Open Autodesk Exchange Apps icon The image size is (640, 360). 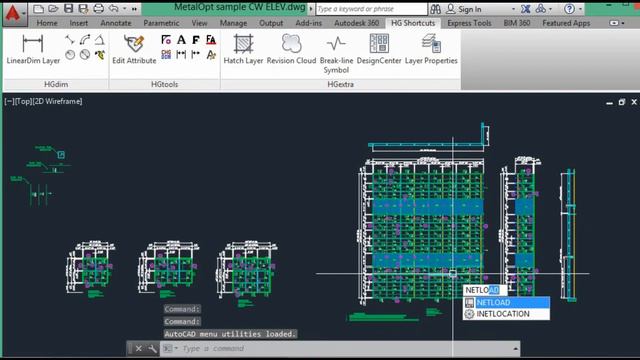click(x=526, y=9)
